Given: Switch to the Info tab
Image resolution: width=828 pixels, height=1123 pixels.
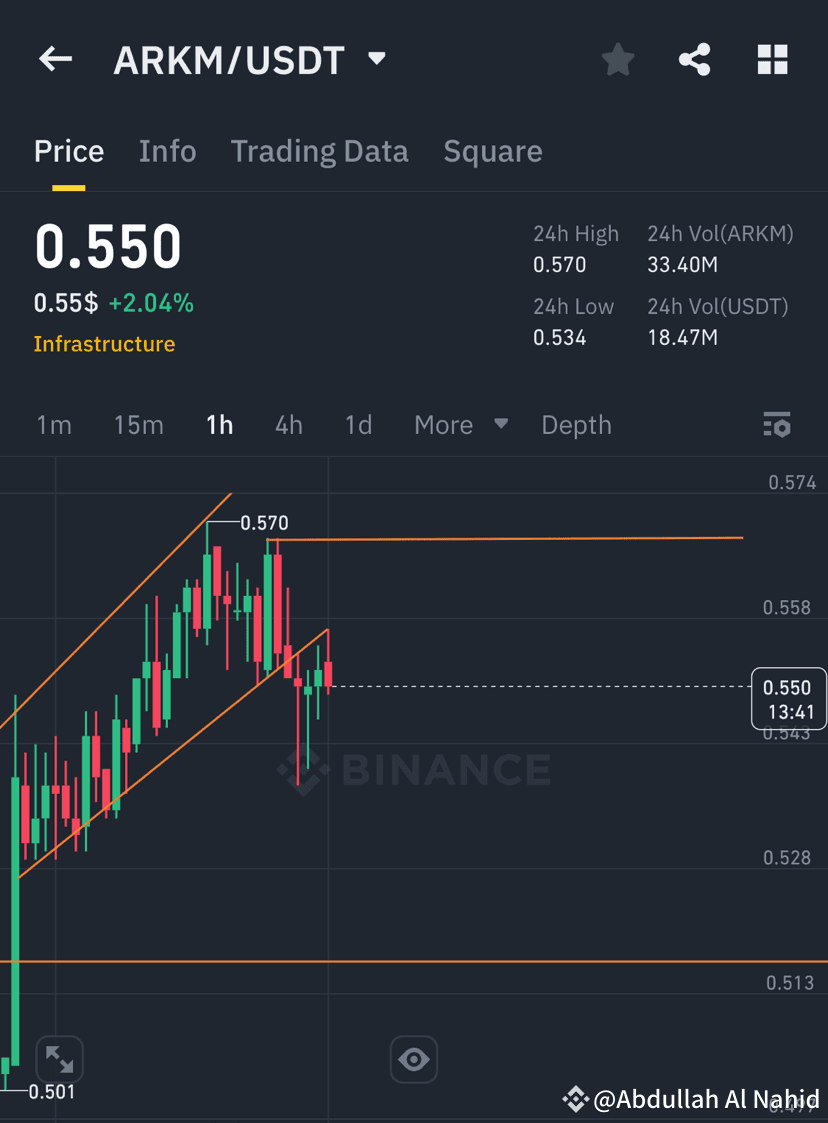Looking at the screenshot, I should click(x=168, y=152).
